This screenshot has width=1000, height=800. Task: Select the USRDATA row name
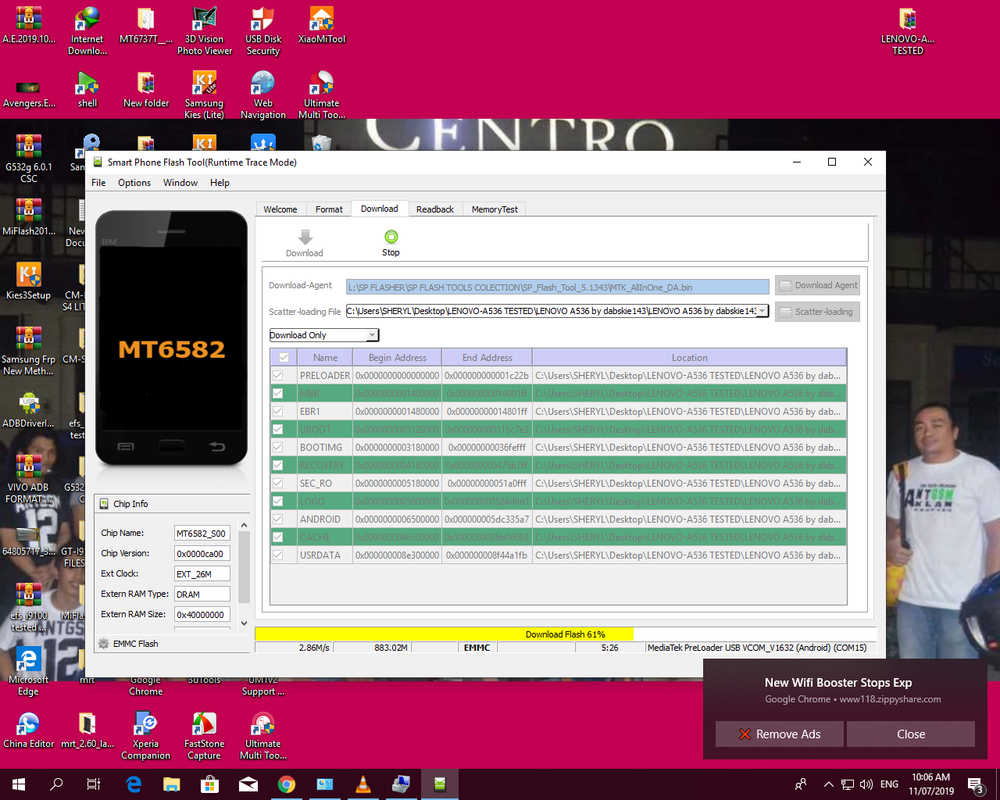click(320, 555)
